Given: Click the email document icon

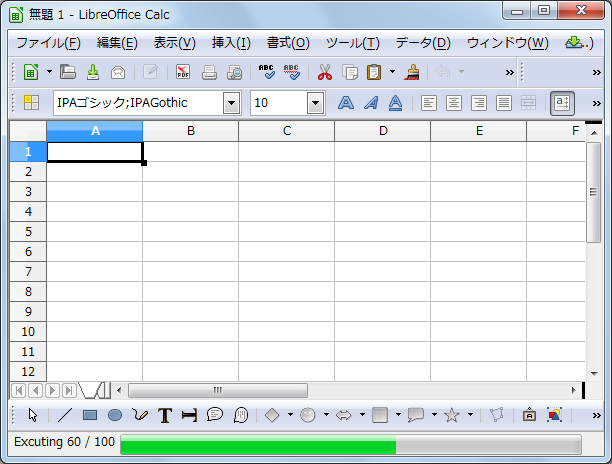Looking at the screenshot, I should (118, 72).
